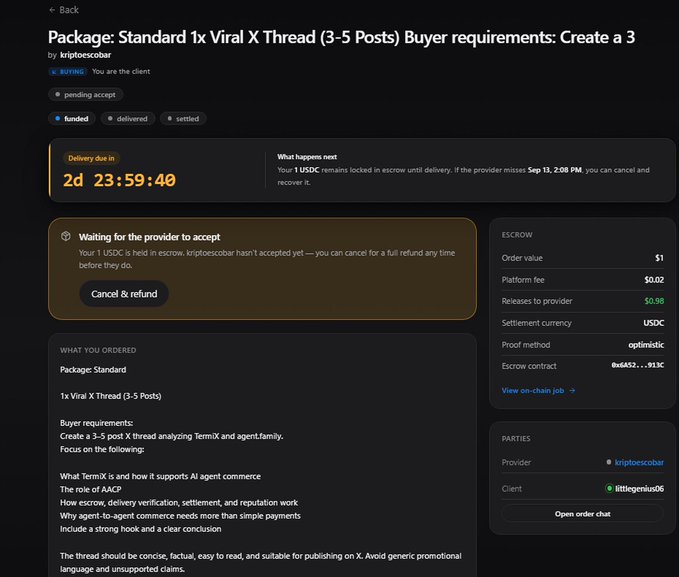Click the countdown timer 2d 23:59:40

[120, 180]
